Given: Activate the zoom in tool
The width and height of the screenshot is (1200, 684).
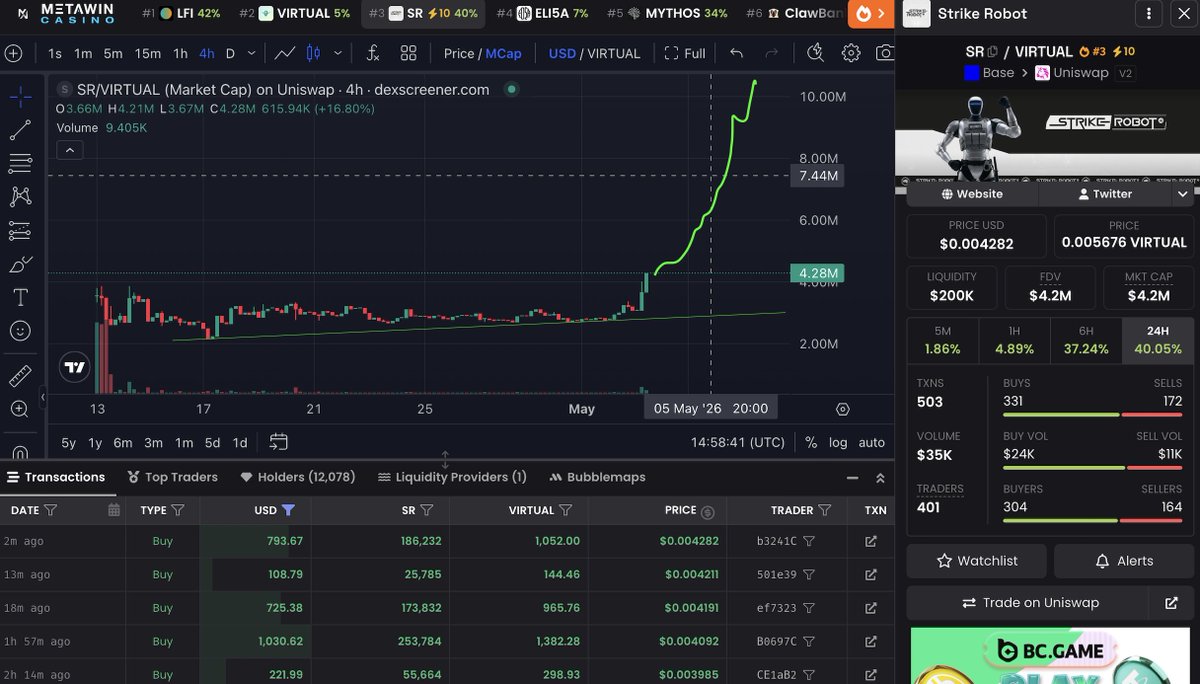Looking at the screenshot, I should pyautogui.click(x=20, y=409).
